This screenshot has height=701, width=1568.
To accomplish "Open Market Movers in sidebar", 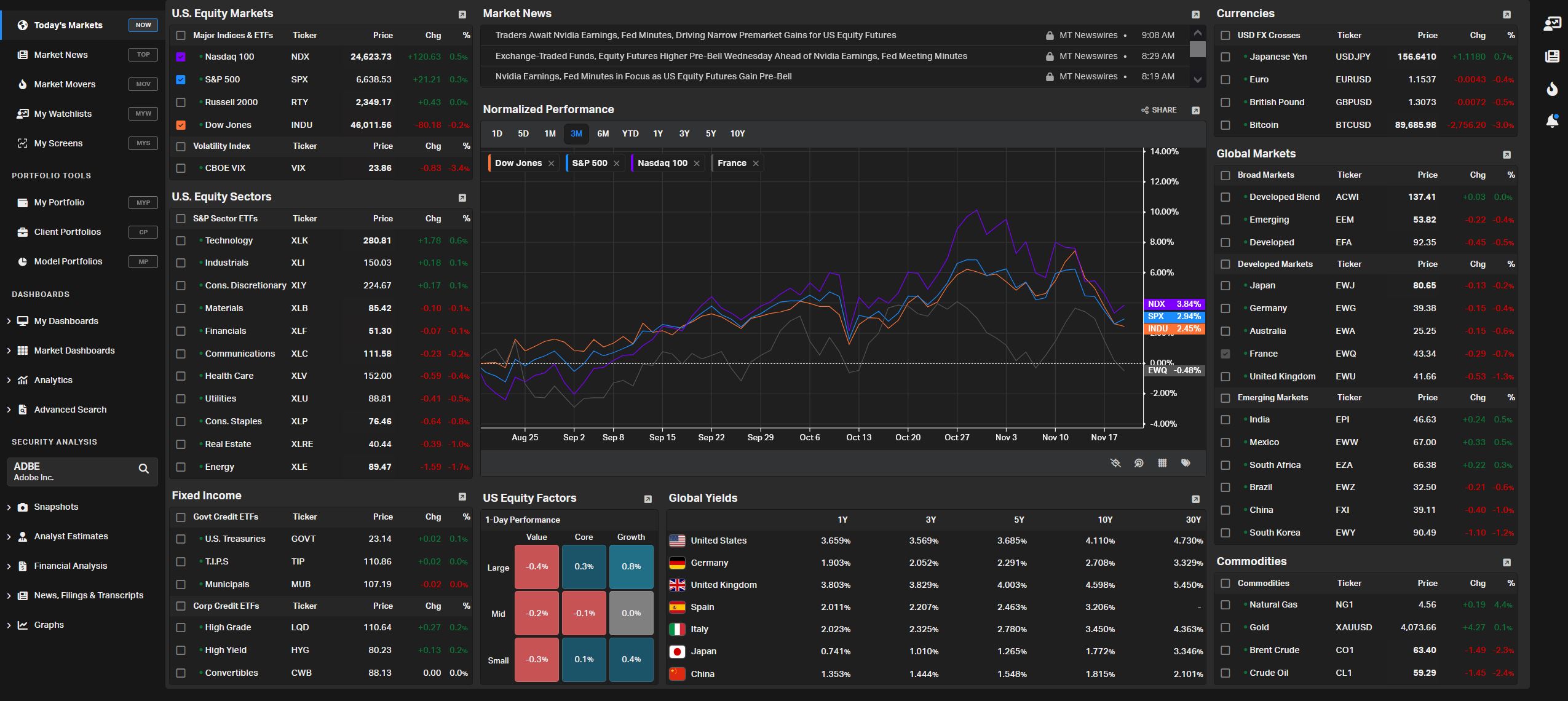I will tap(65, 84).
